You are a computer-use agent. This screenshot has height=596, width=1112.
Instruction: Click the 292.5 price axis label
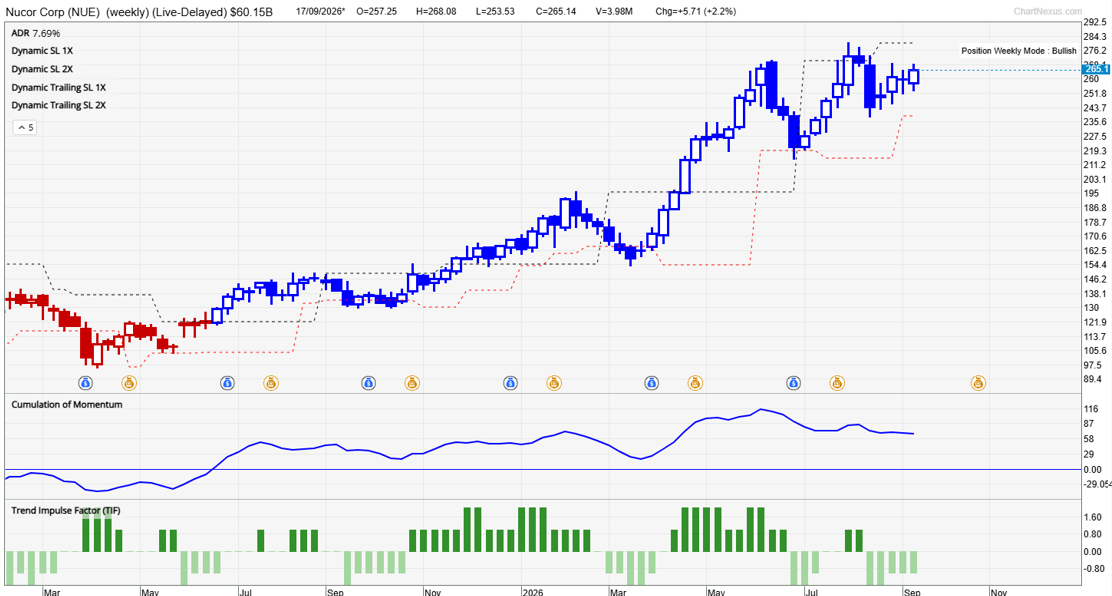click(1095, 23)
